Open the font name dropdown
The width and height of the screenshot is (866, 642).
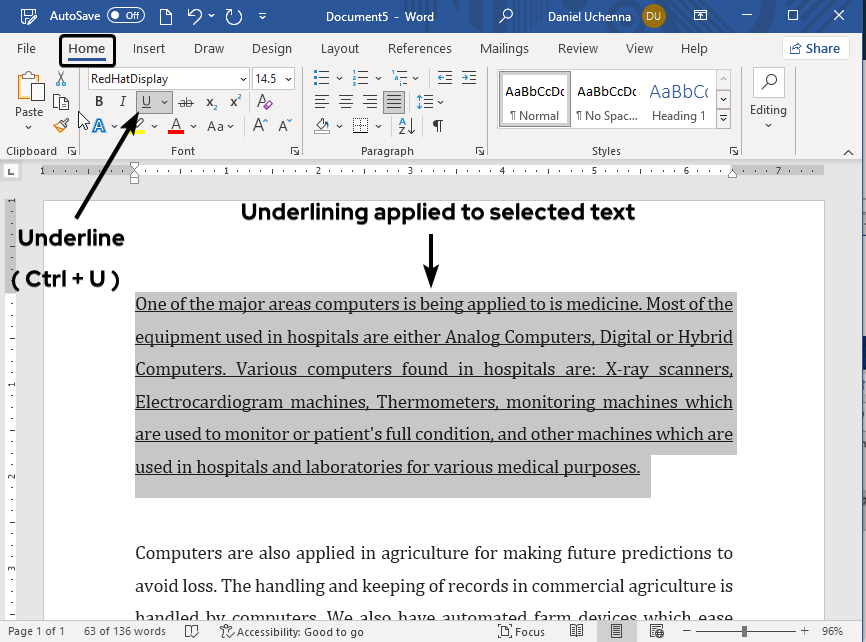(243, 79)
